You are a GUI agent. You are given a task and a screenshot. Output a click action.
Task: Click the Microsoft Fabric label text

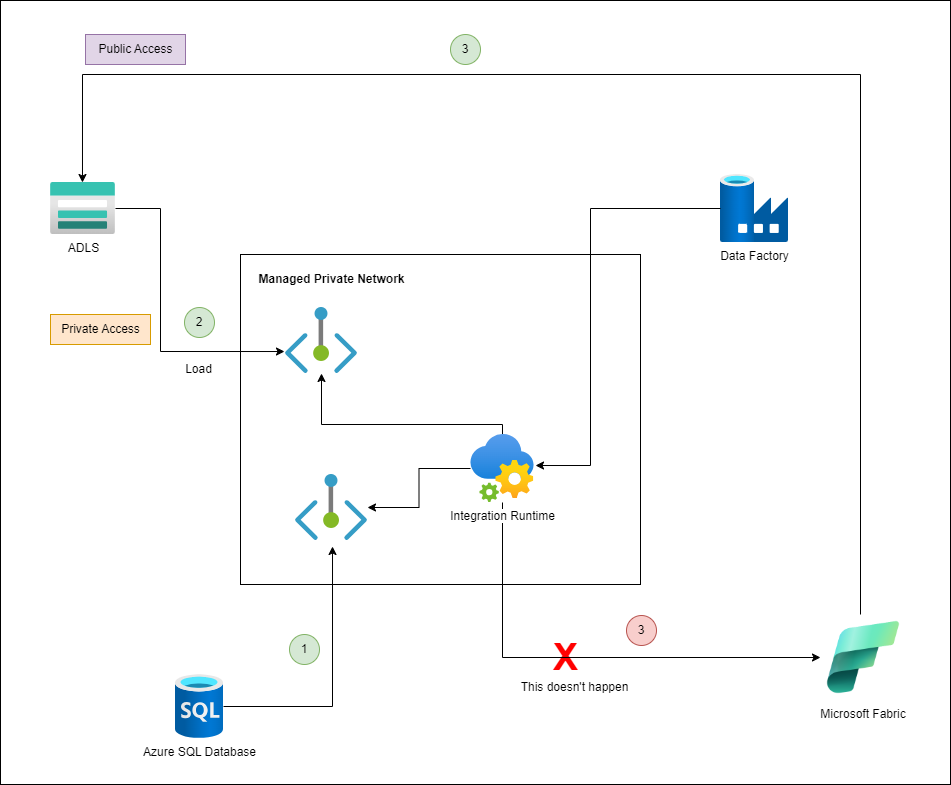[862, 713]
